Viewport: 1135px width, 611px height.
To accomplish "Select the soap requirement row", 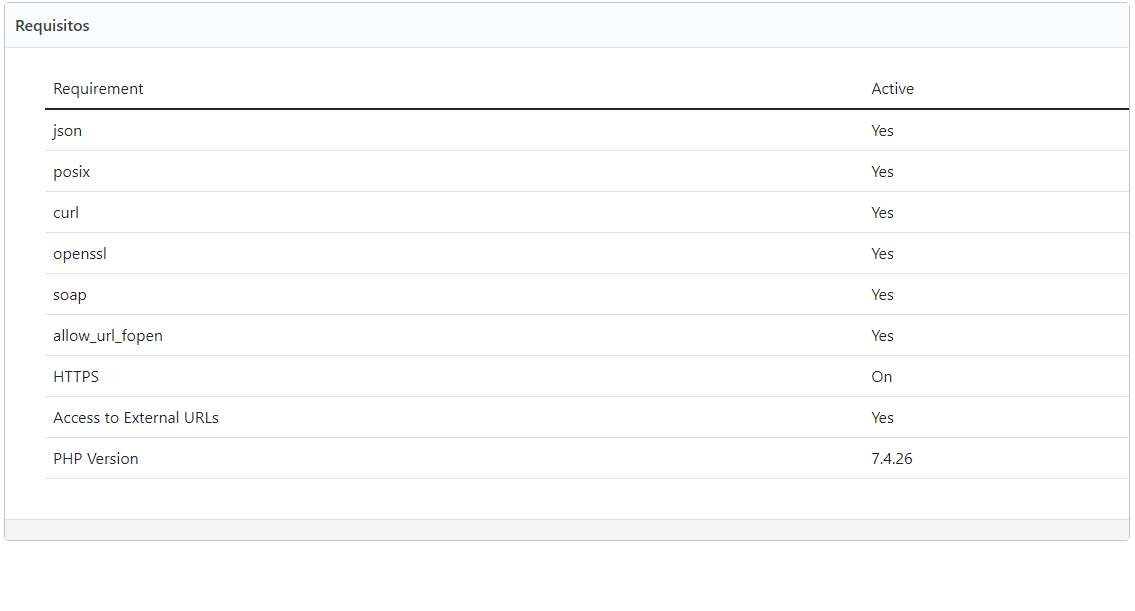I will click(586, 295).
